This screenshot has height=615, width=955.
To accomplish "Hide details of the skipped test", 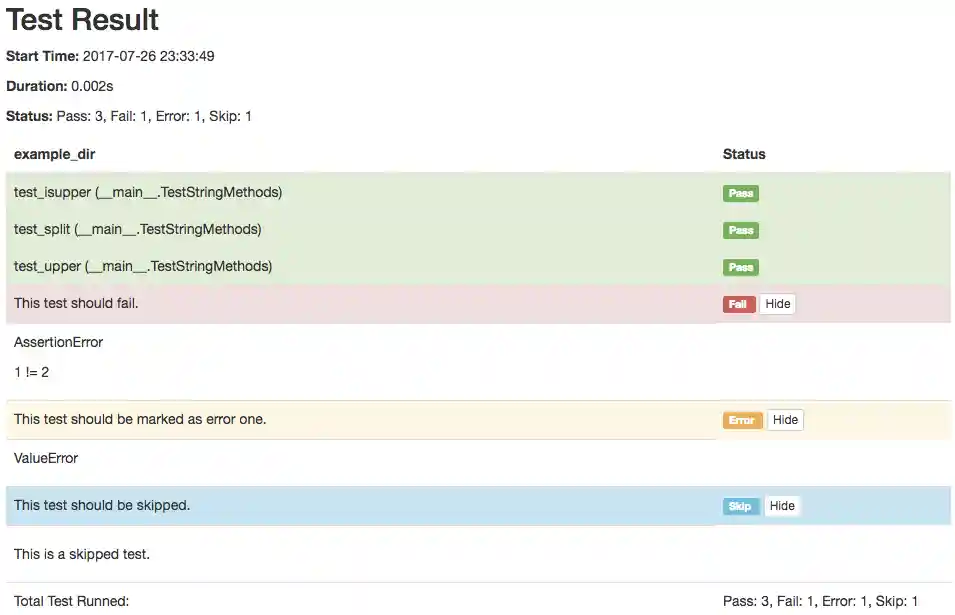I will 782,505.
